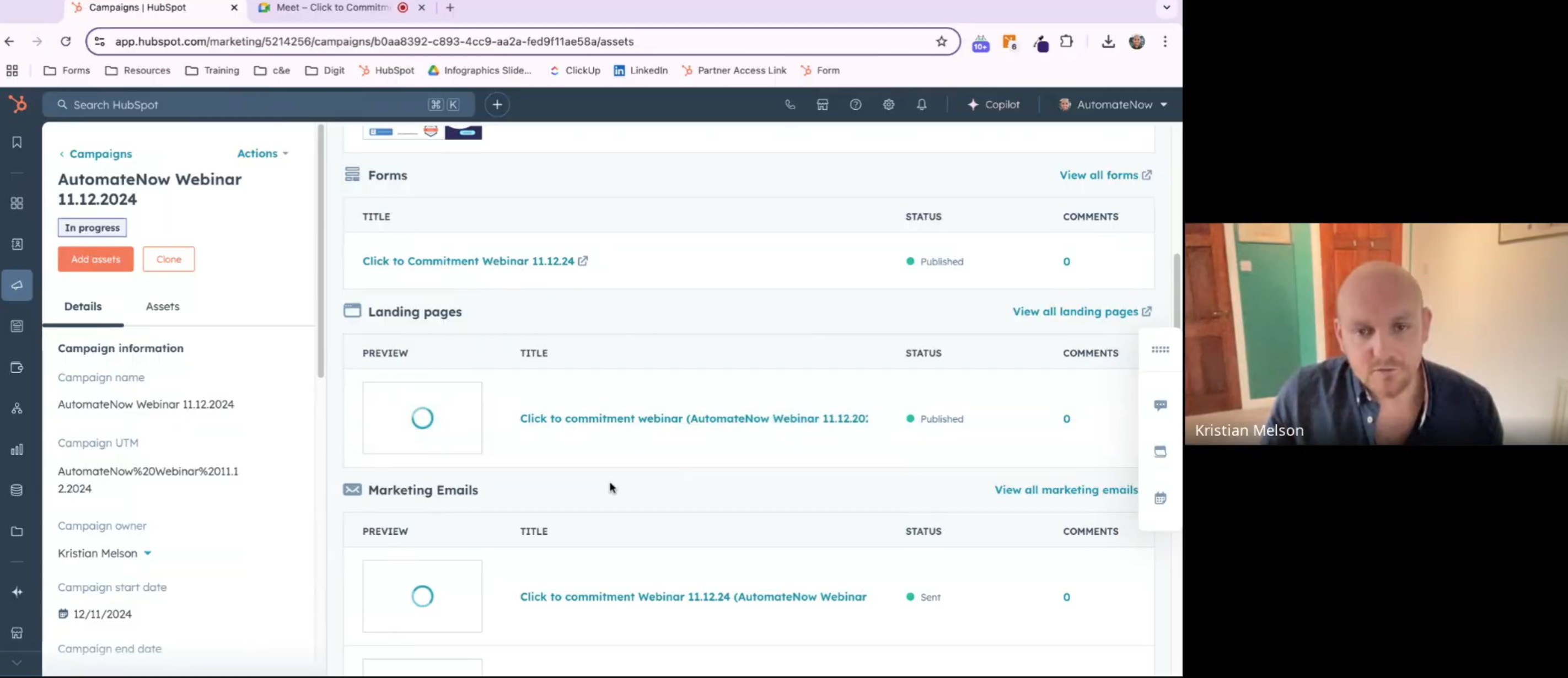Open the Forms bookmark folder
The width and height of the screenshot is (1568, 678).
tap(67, 71)
